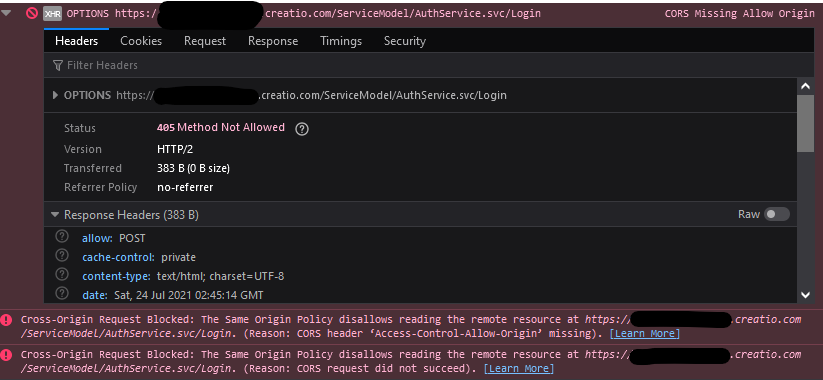823x380 pixels.
Task: Click the 'CORS Missing Allow Origin' label
Action: tap(740, 14)
